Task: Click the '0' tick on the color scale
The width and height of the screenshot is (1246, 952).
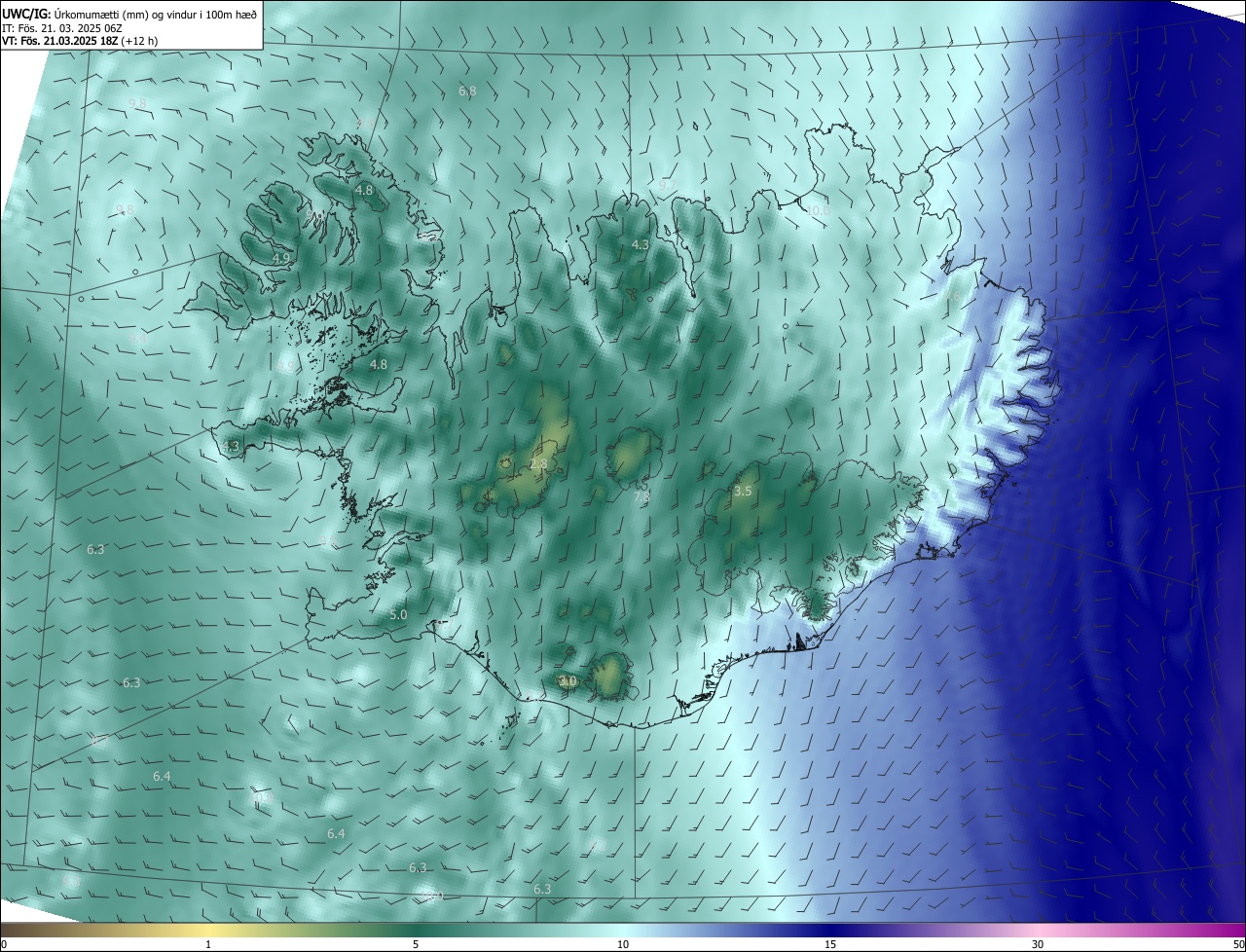Action: pyautogui.click(x=3, y=945)
